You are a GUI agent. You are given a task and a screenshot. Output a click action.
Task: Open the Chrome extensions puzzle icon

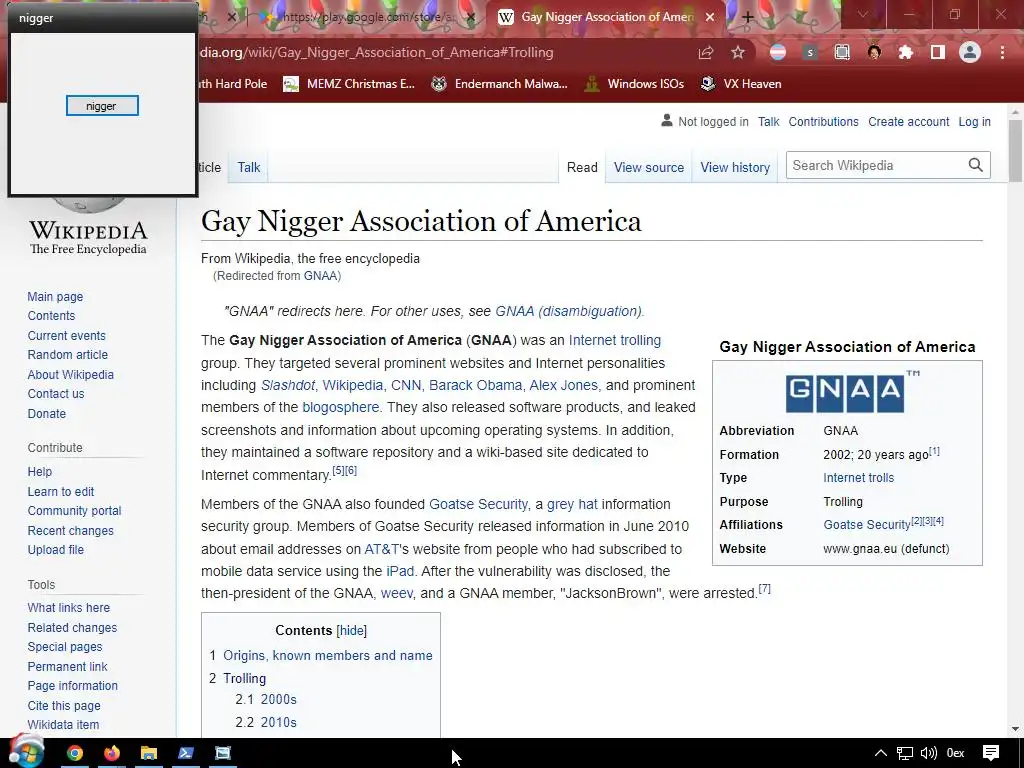(x=906, y=52)
